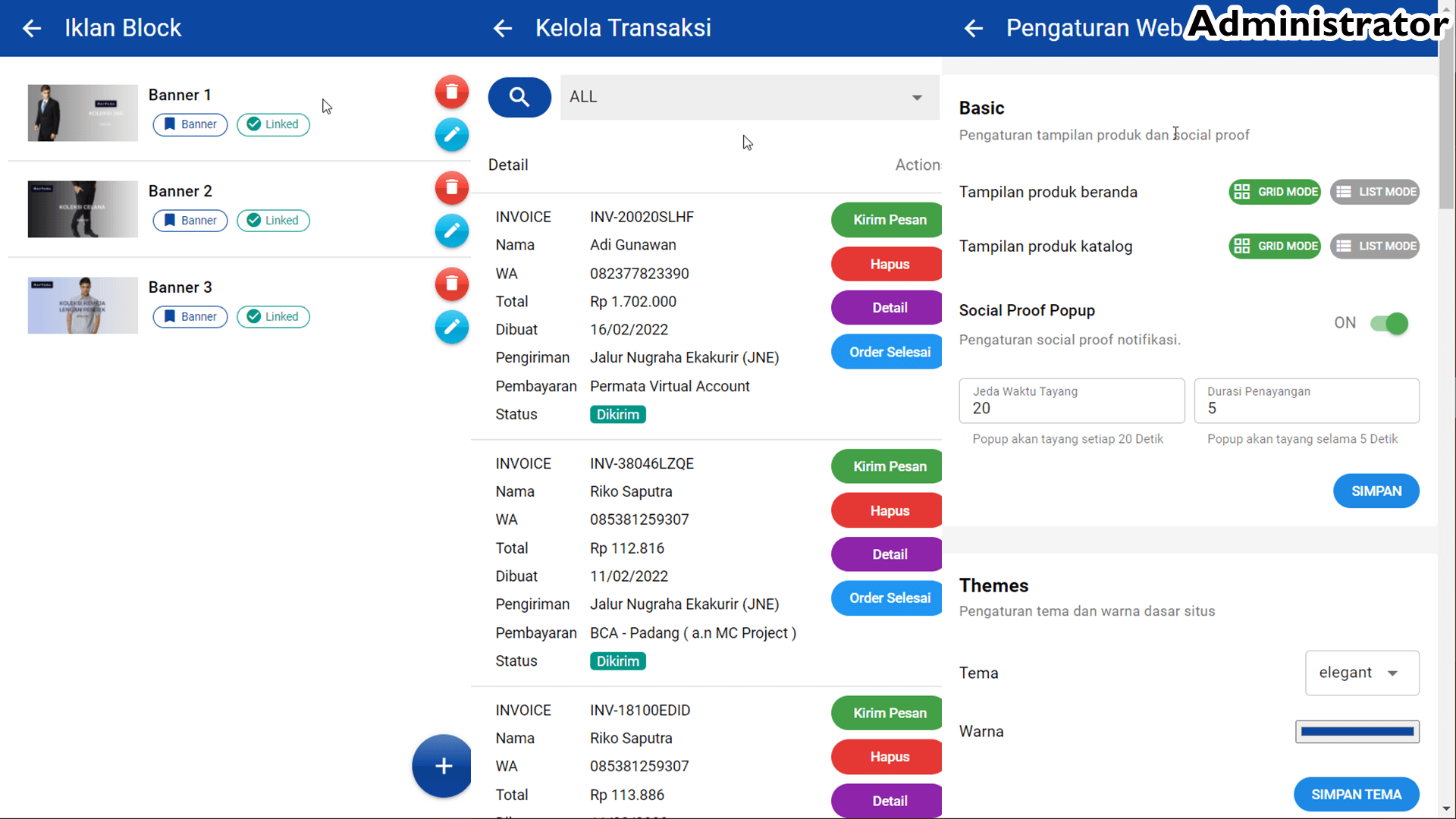The width and height of the screenshot is (1456, 819).
Task: Edit Banner 2 with the pencil icon
Action: (x=451, y=231)
